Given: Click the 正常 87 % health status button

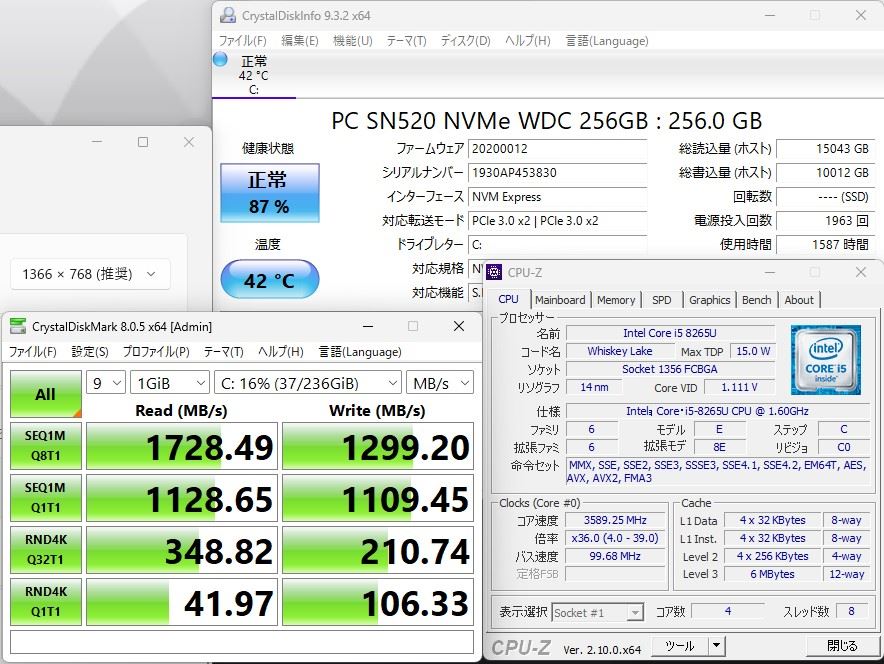Looking at the screenshot, I should click(269, 193).
